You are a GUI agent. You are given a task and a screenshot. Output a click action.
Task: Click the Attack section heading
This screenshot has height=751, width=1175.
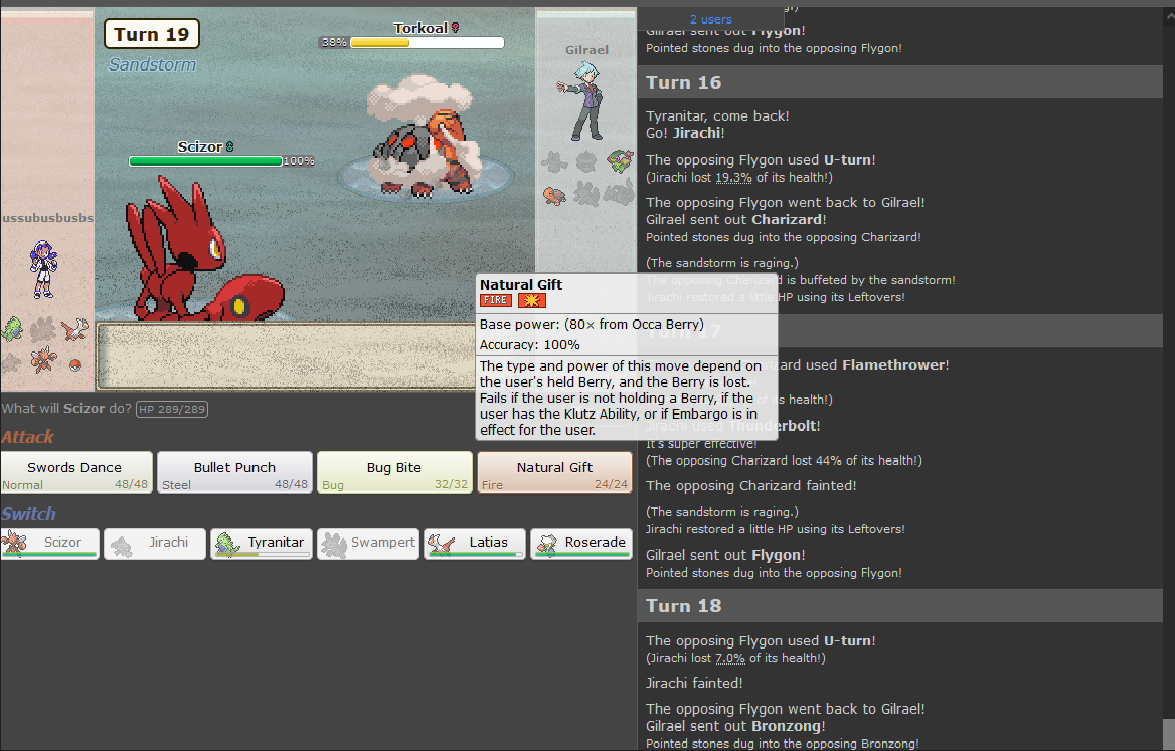pyautogui.click(x=27, y=437)
